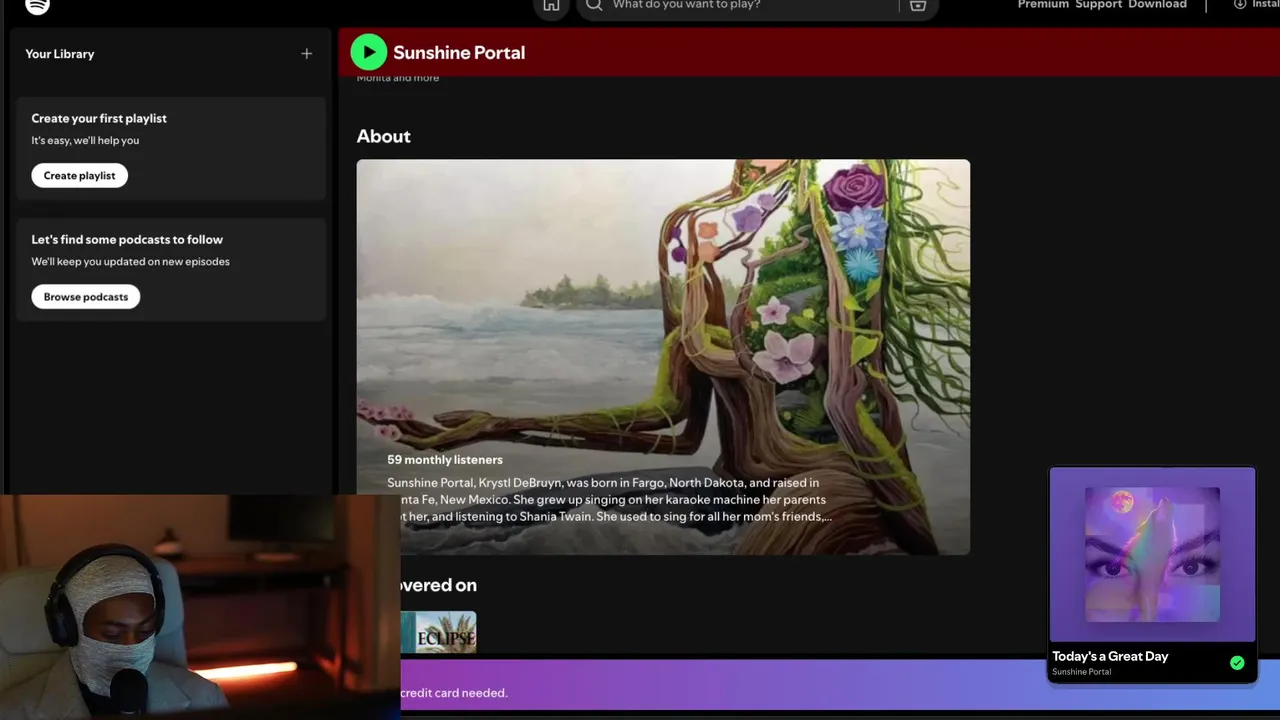Click "Let's find some podcasts to follow" heading
This screenshot has height=720, width=1280.
127,240
